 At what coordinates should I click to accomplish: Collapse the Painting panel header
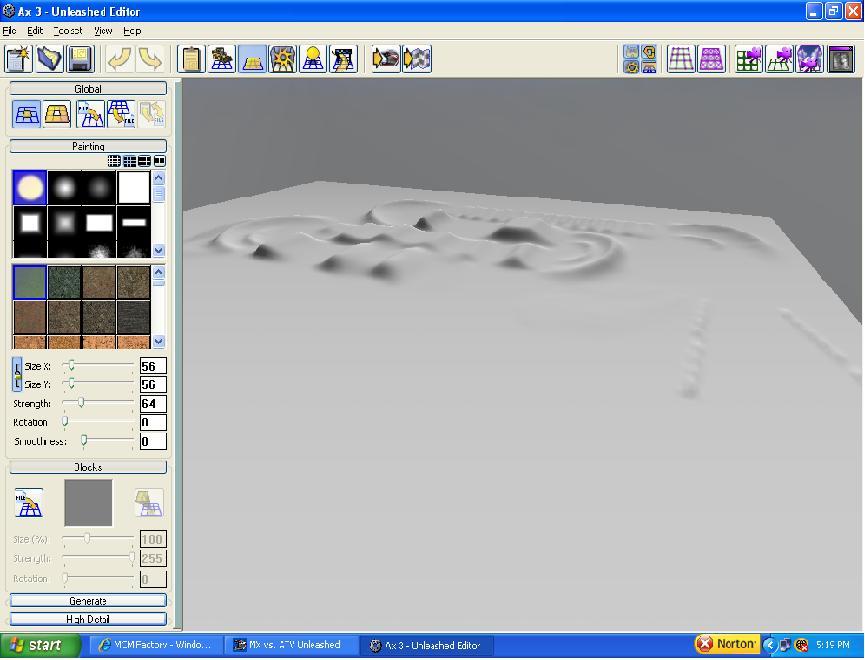(x=88, y=146)
